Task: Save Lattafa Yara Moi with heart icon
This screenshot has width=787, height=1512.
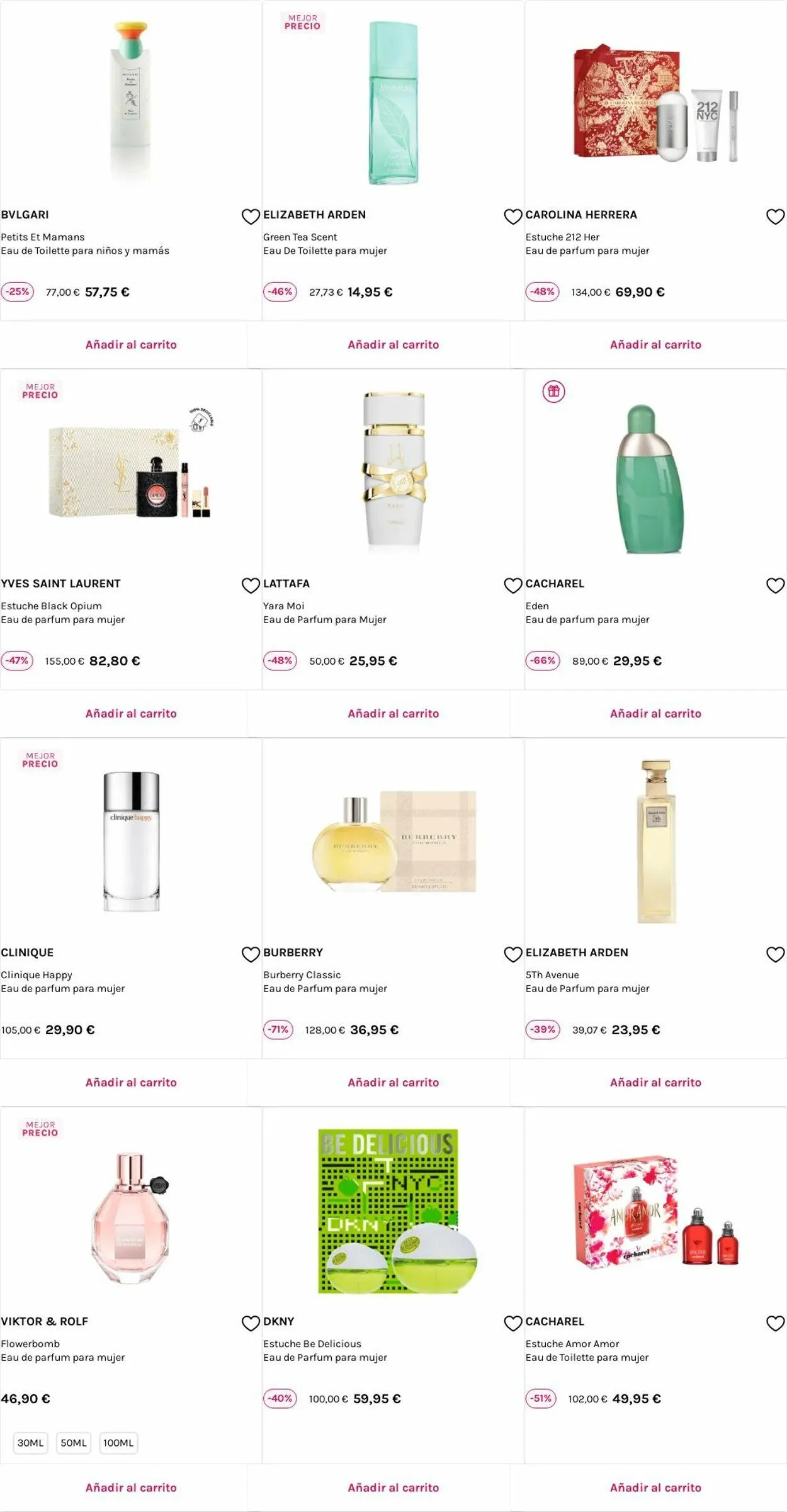Action: [x=513, y=585]
